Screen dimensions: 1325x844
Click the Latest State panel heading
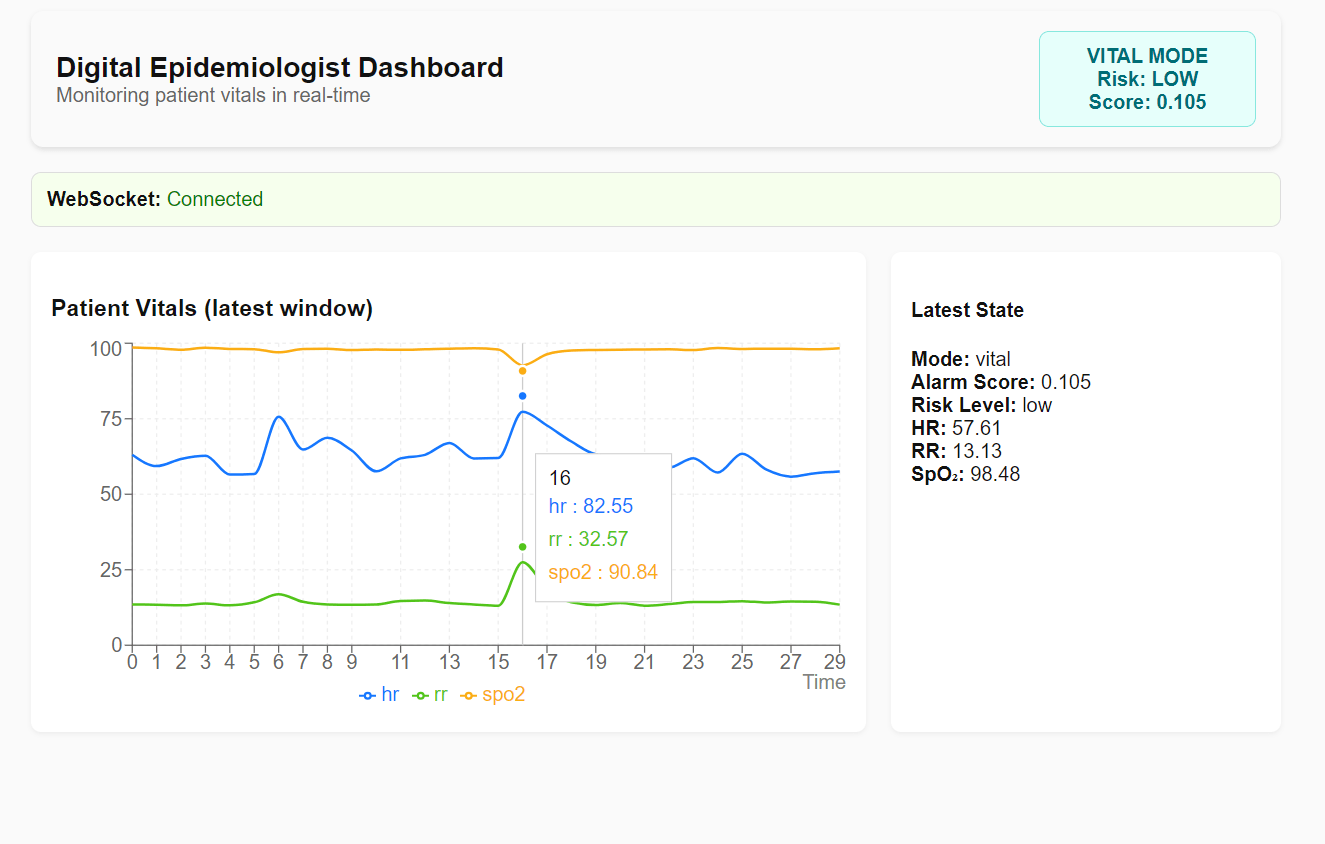[967, 310]
